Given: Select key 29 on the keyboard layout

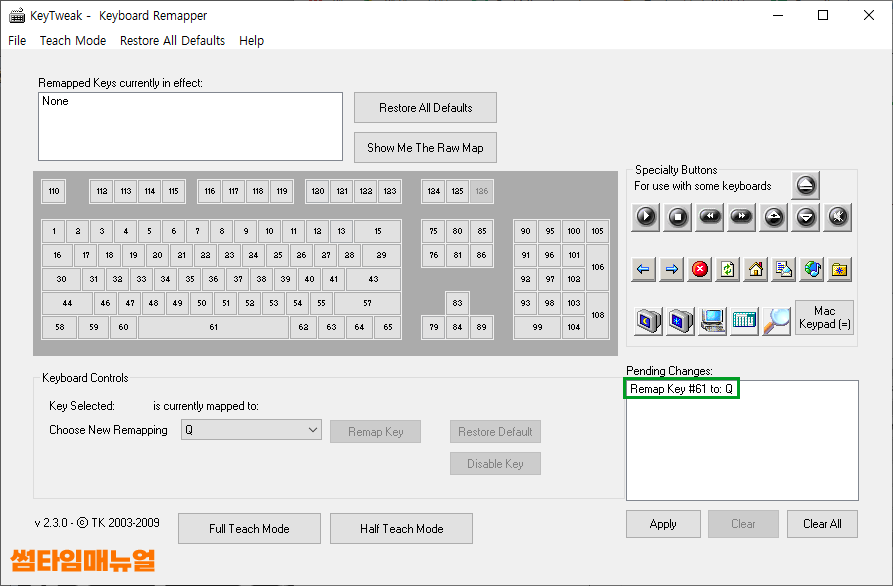Looking at the screenshot, I should pyautogui.click(x=382, y=255).
